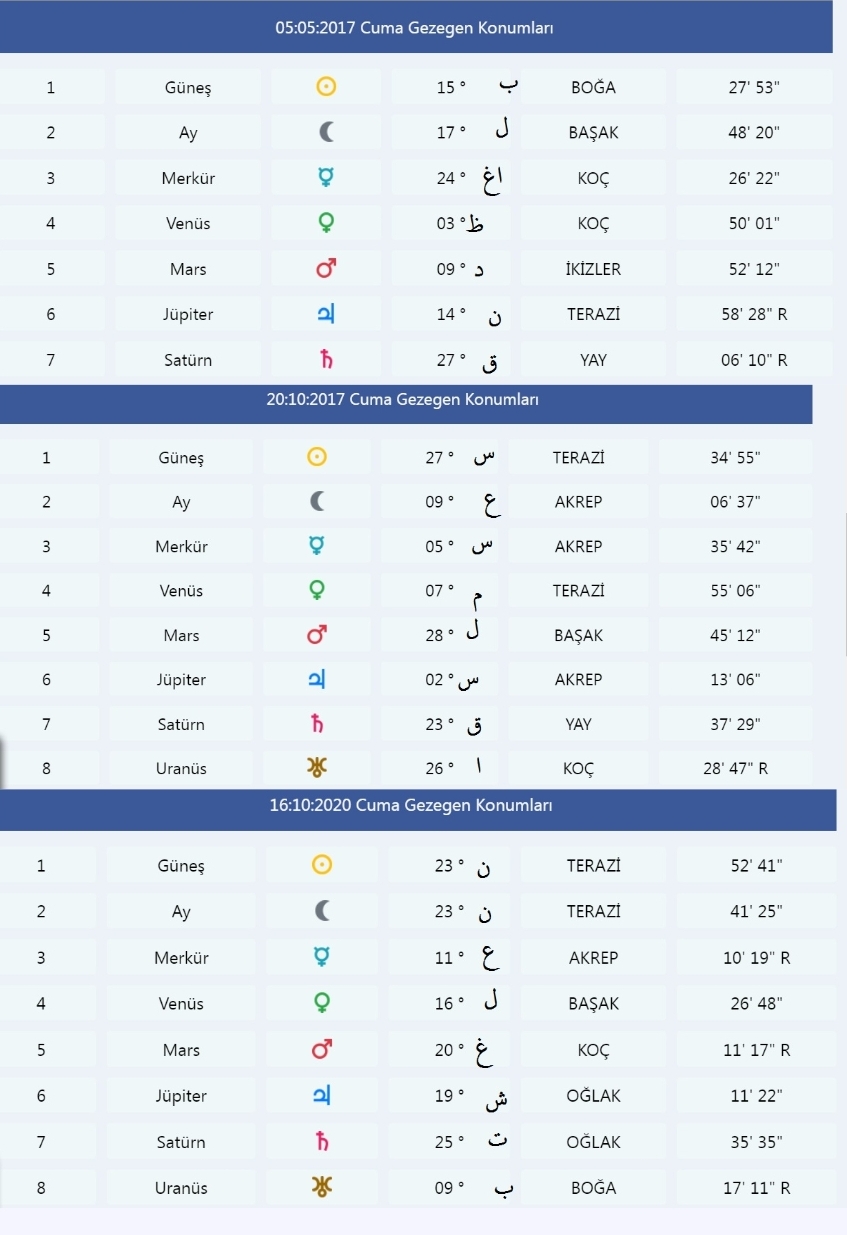847x1235 pixels.
Task: Click Jupiter symbol in the 16:10:2020 table
Action: (x=324, y=1096)
